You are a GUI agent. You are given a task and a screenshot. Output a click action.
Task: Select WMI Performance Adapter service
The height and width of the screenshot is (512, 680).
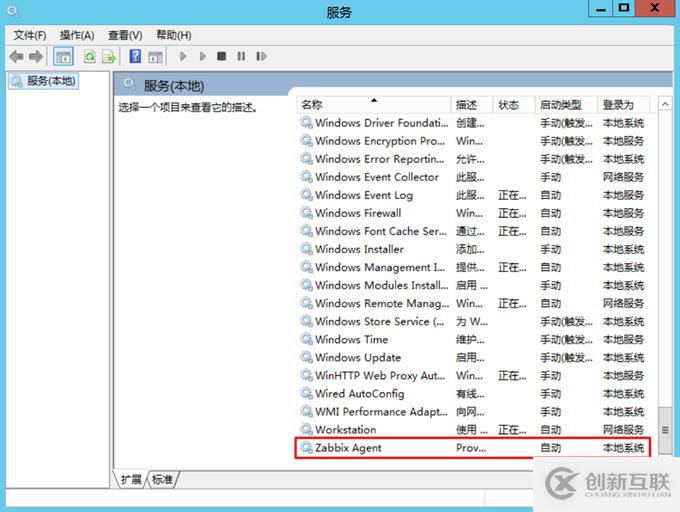tap(473, 411)
